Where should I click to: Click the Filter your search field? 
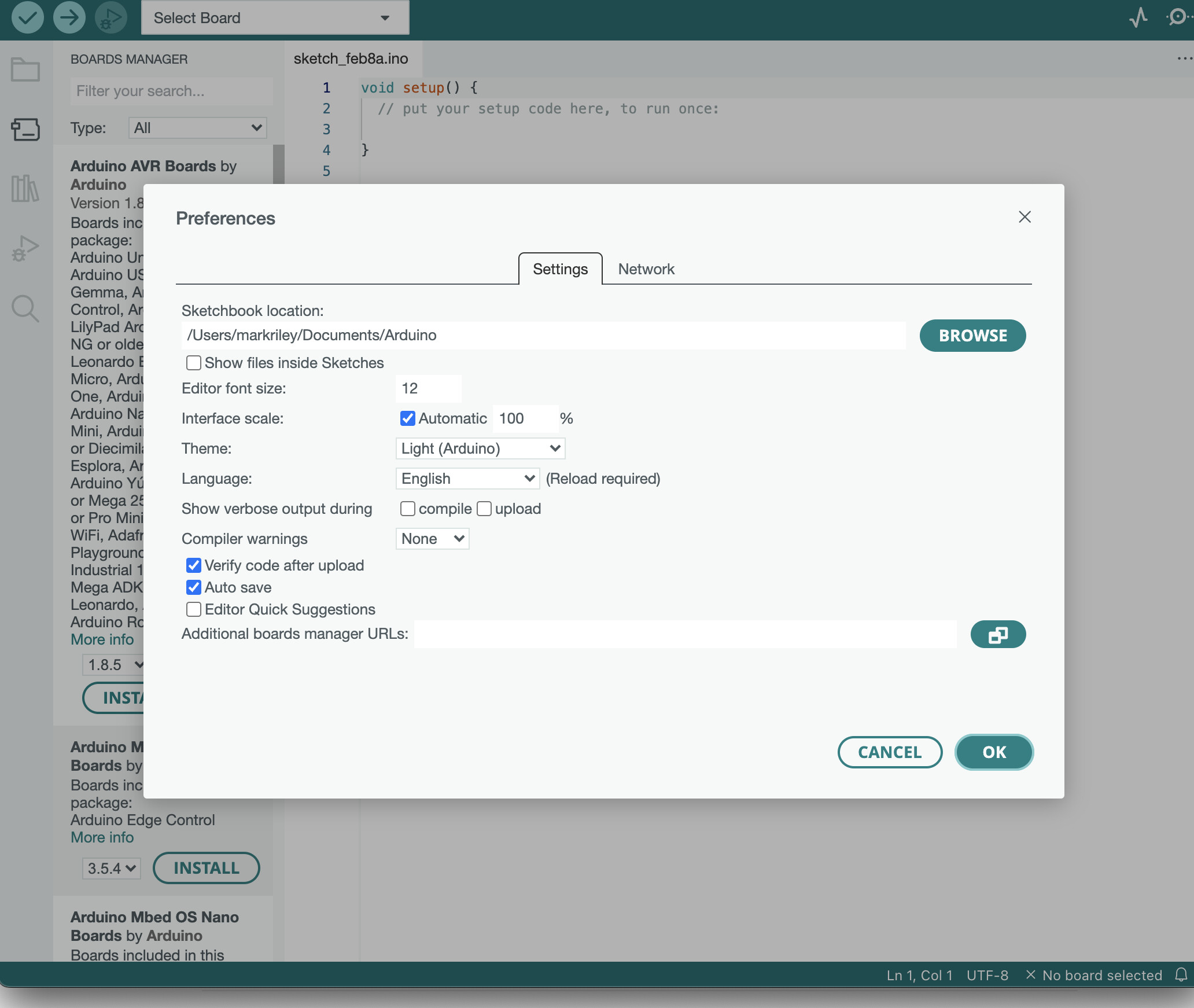pyautogui.click(x=172, y=91)
